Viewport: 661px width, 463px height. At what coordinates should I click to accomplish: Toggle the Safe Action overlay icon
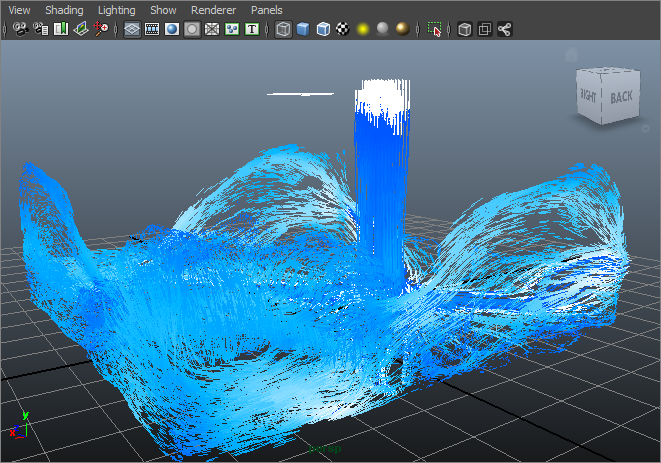[x=232, y=29]
